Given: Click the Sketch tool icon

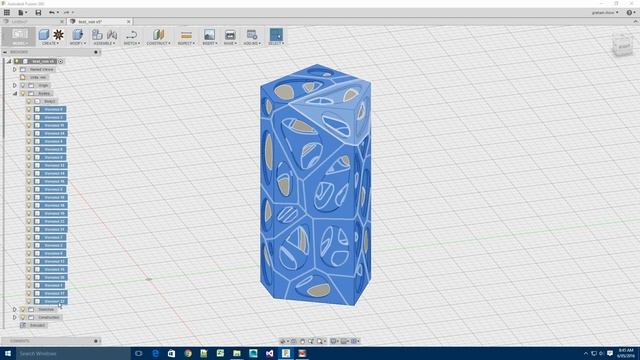Looking at the screenshot, I should (131, 35).
